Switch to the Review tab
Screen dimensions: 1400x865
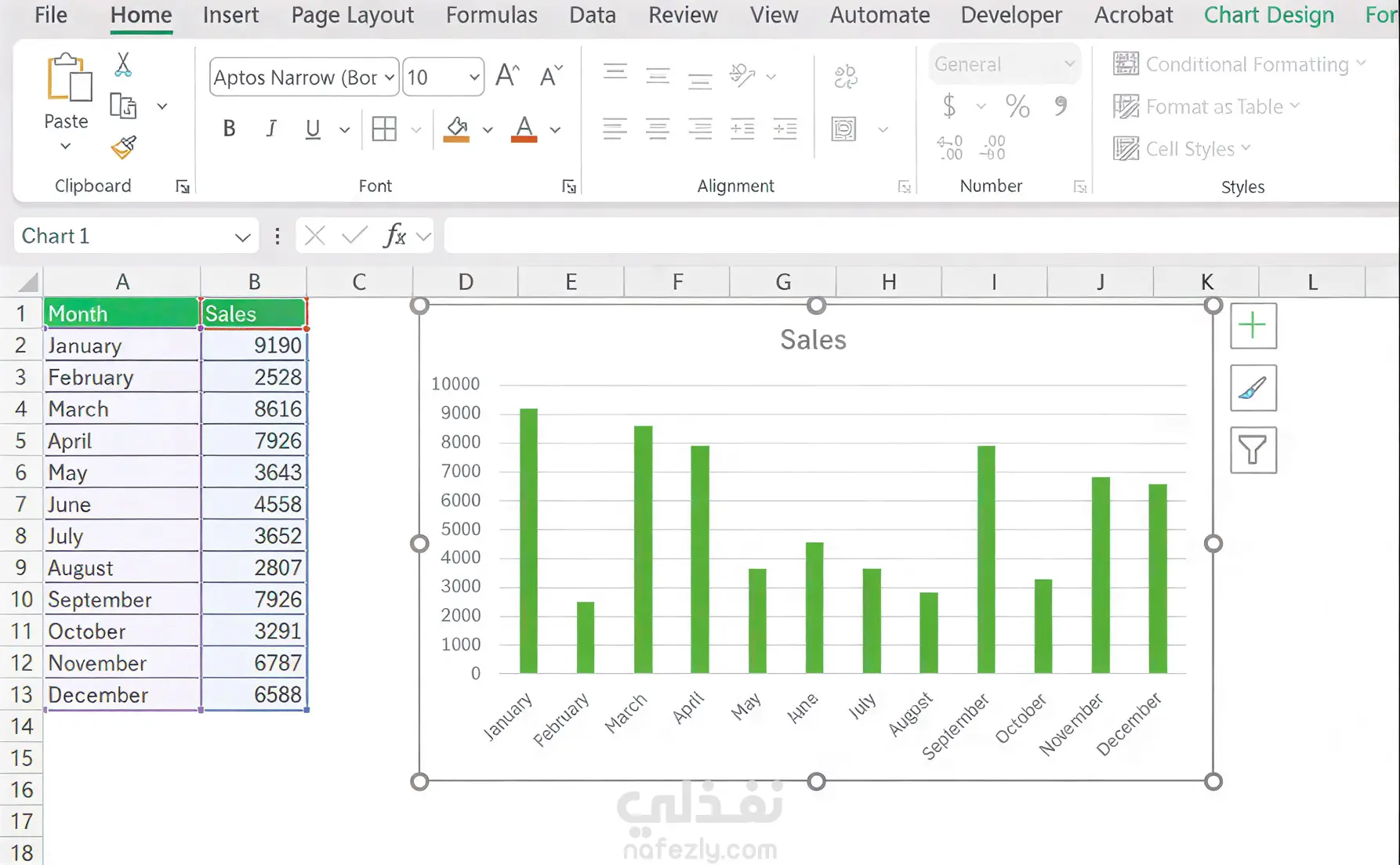pyautogui.click(x=683, y=15)
